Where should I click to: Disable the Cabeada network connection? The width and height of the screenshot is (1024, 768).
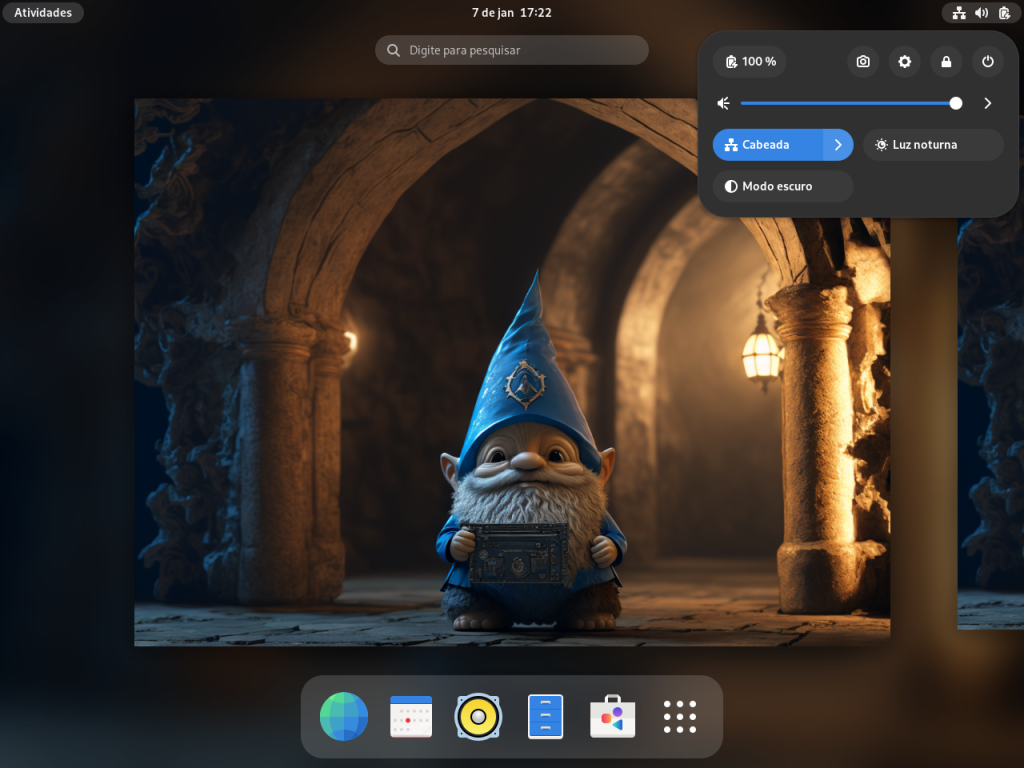pos(770,144)
